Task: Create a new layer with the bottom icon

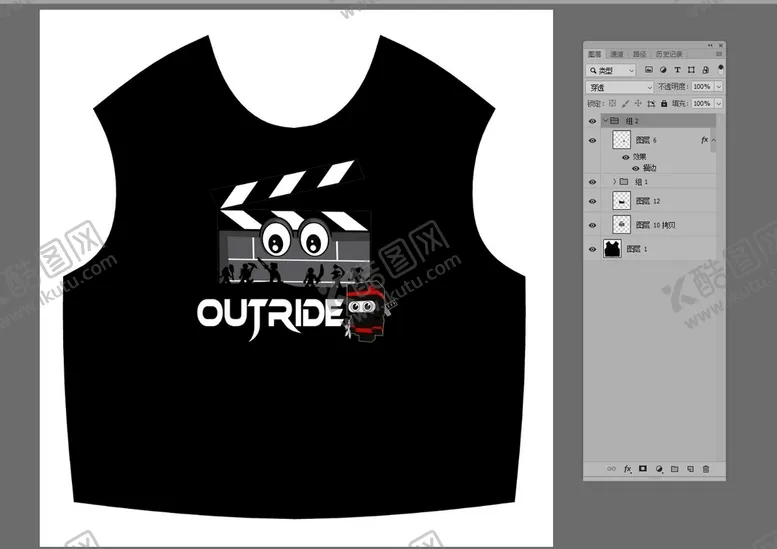Action: 690,468
